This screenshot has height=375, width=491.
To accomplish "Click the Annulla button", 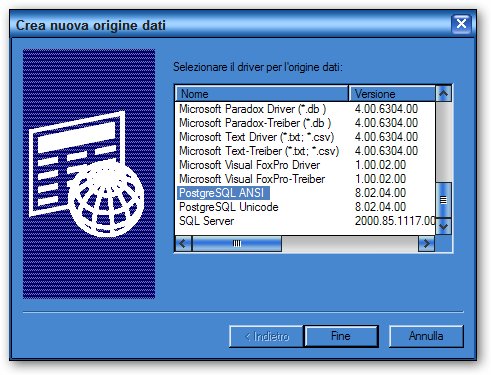I will point(426,336).
